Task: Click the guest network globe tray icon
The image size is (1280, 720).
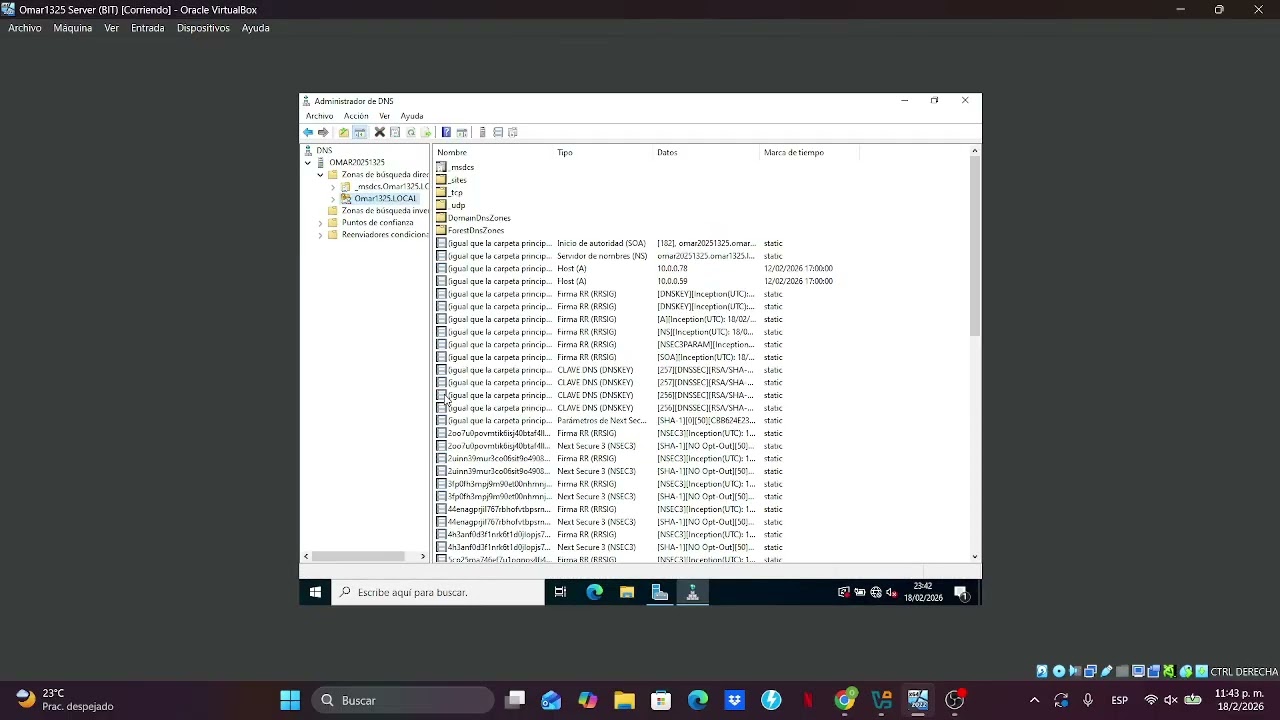Action: (876, 592)
